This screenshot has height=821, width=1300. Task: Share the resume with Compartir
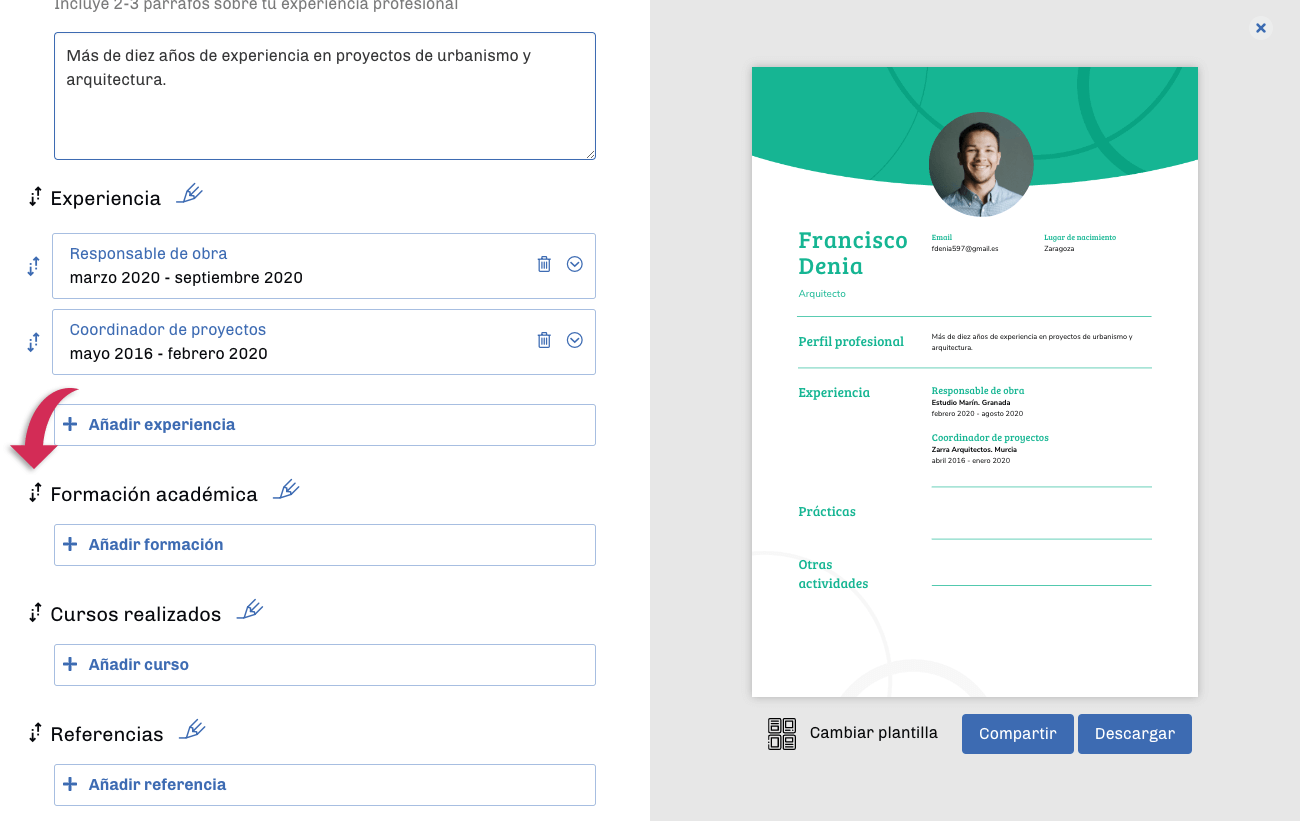(x=1017, y=733)
